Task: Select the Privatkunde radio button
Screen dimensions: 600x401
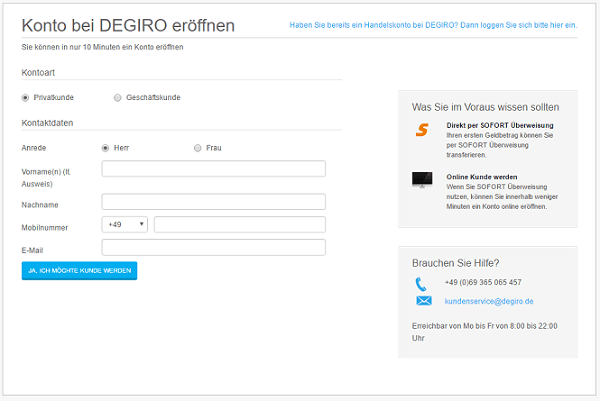Action: point(25,98)
